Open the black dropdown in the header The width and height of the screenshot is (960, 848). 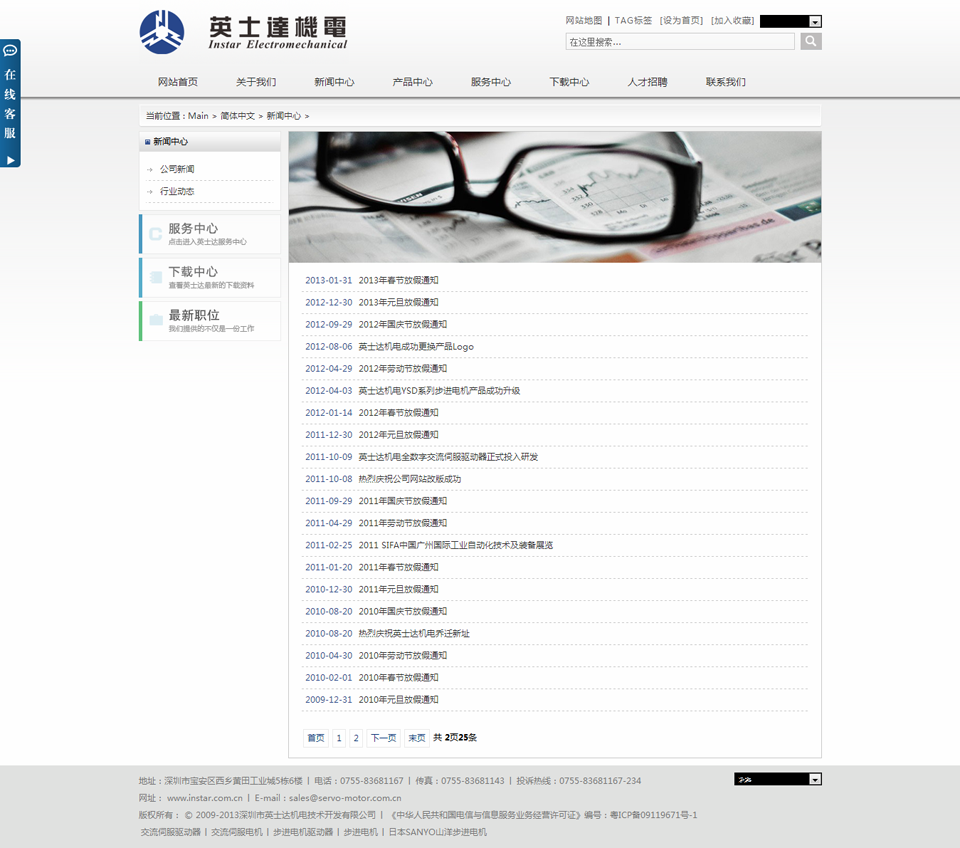coord(790,21)
